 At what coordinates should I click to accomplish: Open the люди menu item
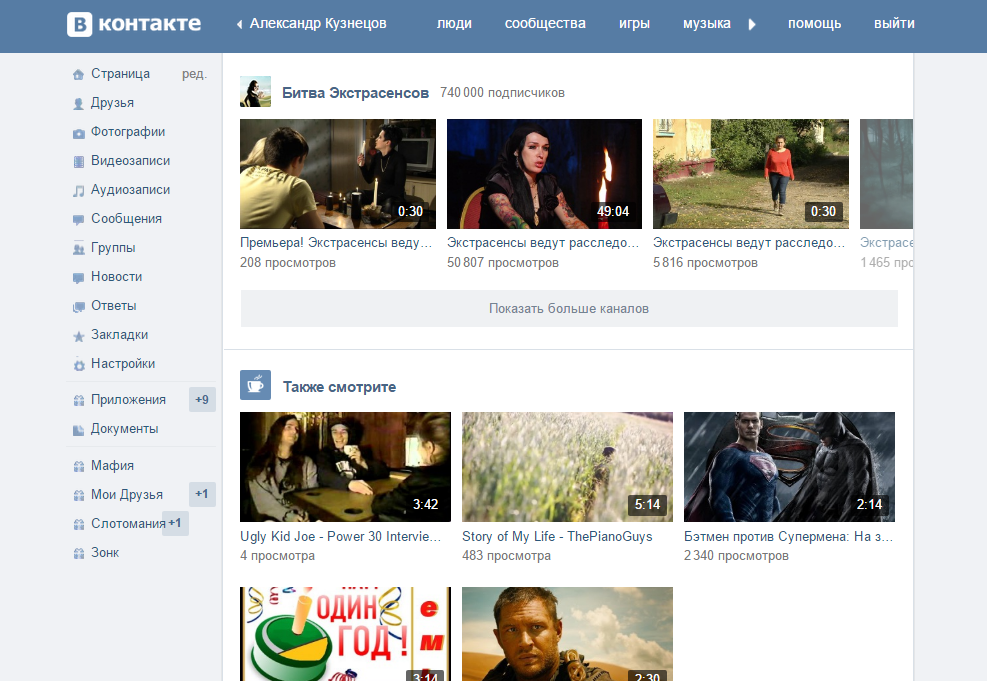[454, 23]
